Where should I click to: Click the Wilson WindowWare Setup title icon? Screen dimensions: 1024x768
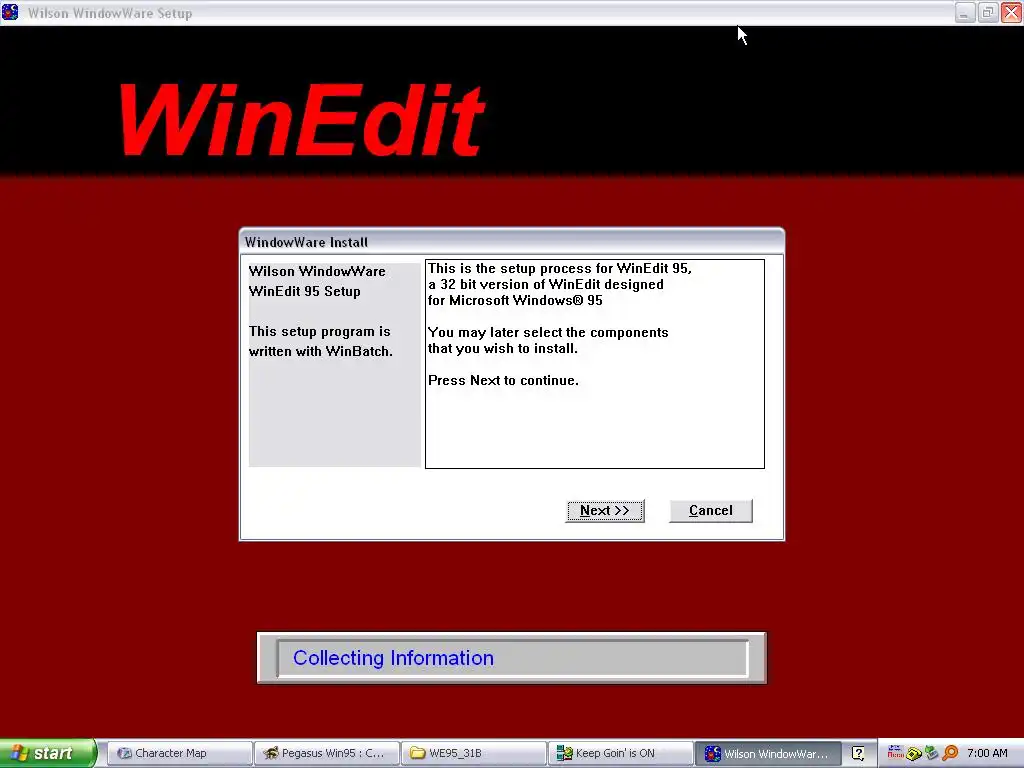coord(10,12)
